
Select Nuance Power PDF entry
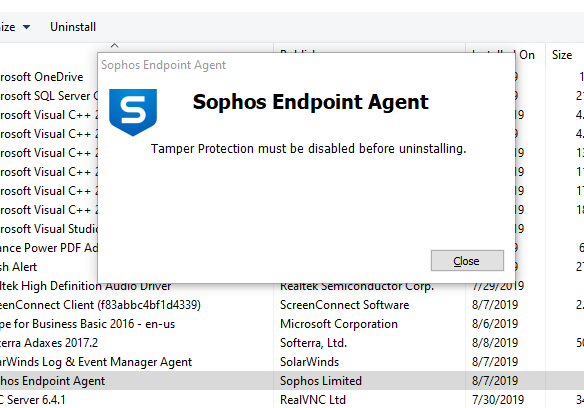49,248
